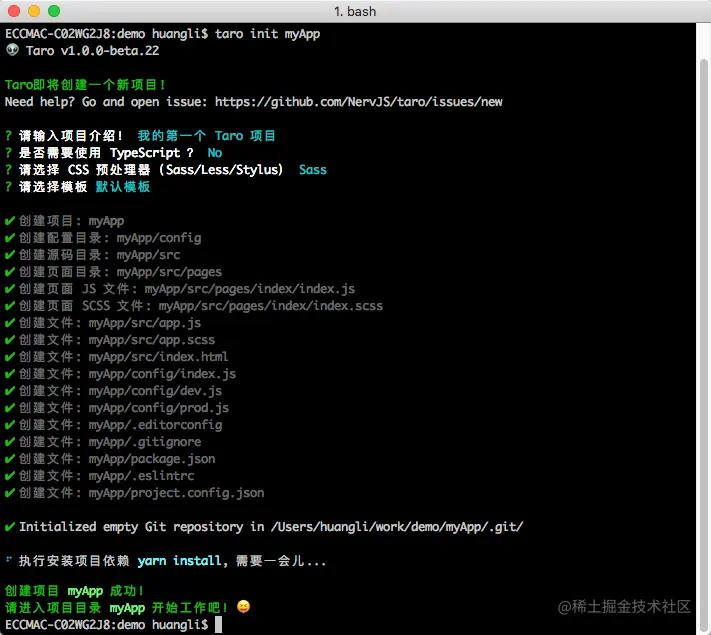Screen dimensions: 711x635
Task: Click the 'myApp/project.config.json' path text
Action: click(x=176, y=493)
